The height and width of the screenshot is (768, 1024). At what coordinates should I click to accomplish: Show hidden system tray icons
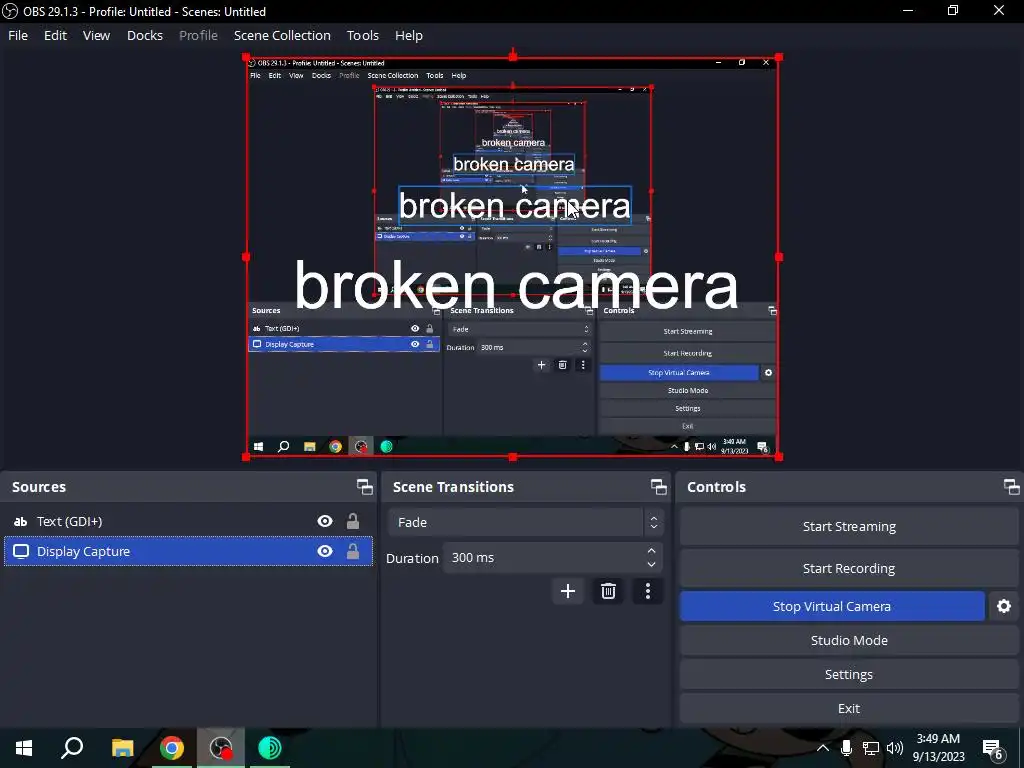(x=823, y=748)
